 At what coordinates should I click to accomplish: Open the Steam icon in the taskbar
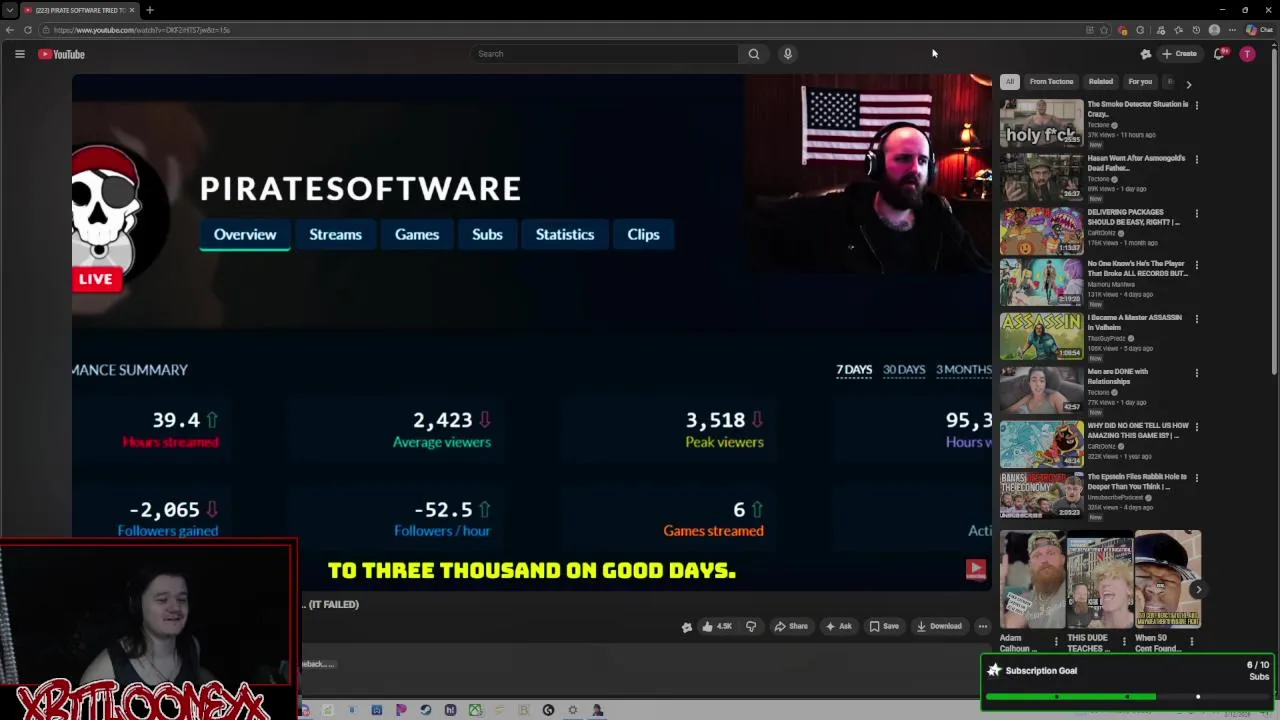pos(426,710)
